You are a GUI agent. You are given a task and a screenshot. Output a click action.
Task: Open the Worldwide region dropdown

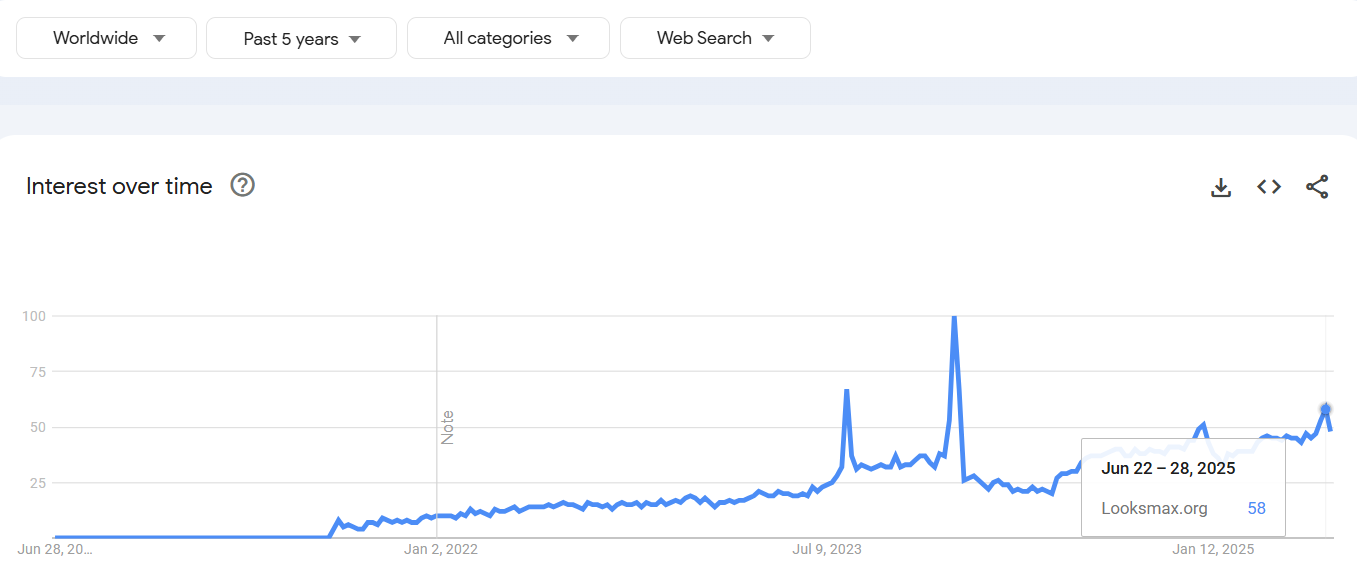(x=107, y=38)
